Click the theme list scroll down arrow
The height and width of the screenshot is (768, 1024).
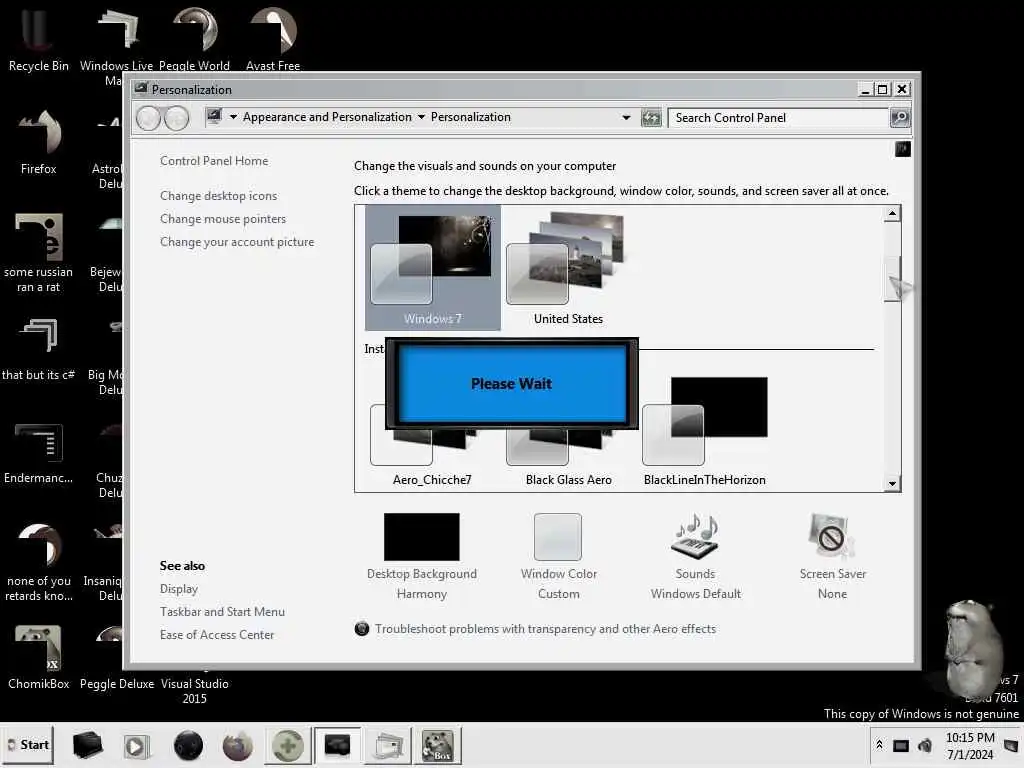point(892,483)
